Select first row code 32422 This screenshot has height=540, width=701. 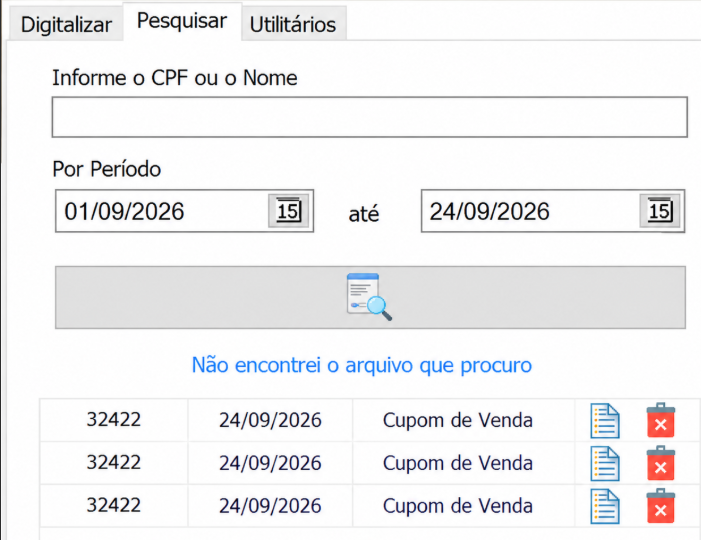tap(114, 419)
